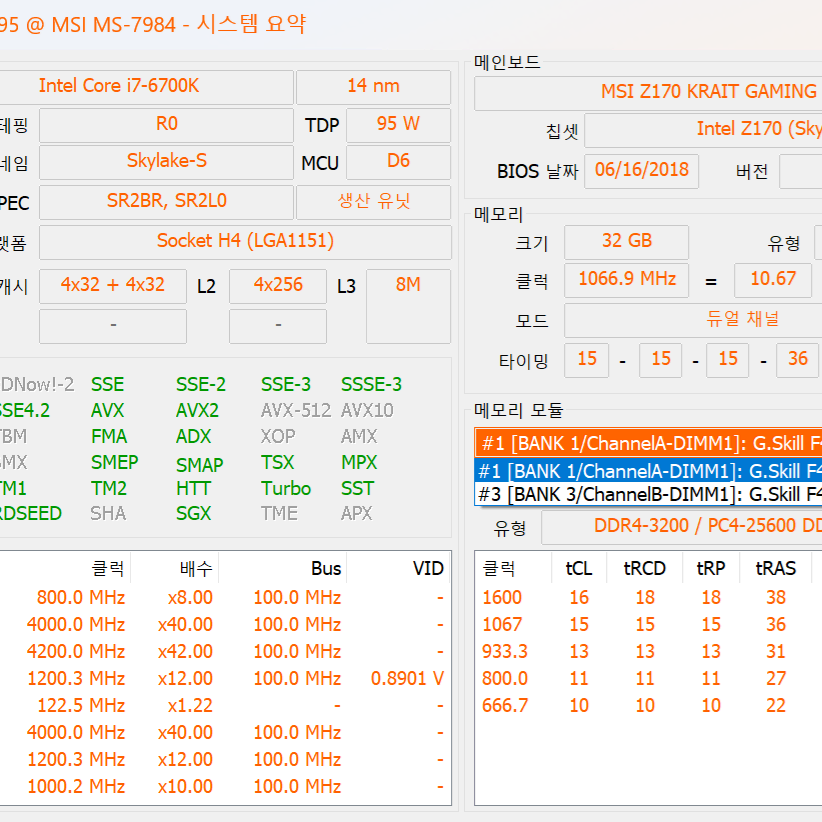Click the HTT feature flag

(193, 489)
